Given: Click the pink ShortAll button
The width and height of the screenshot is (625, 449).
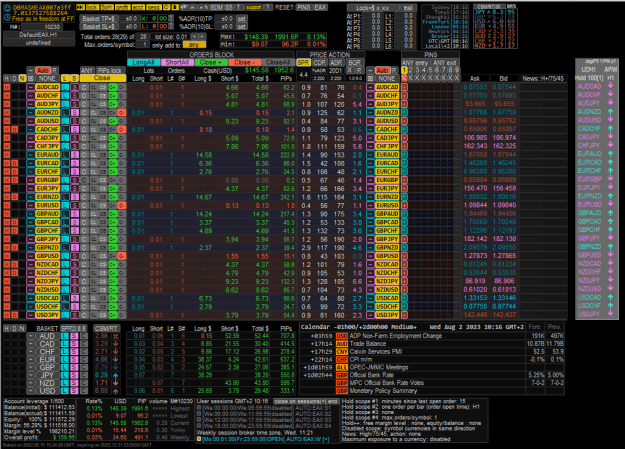Looking at the screenshot, I should (x=177, y=63).
